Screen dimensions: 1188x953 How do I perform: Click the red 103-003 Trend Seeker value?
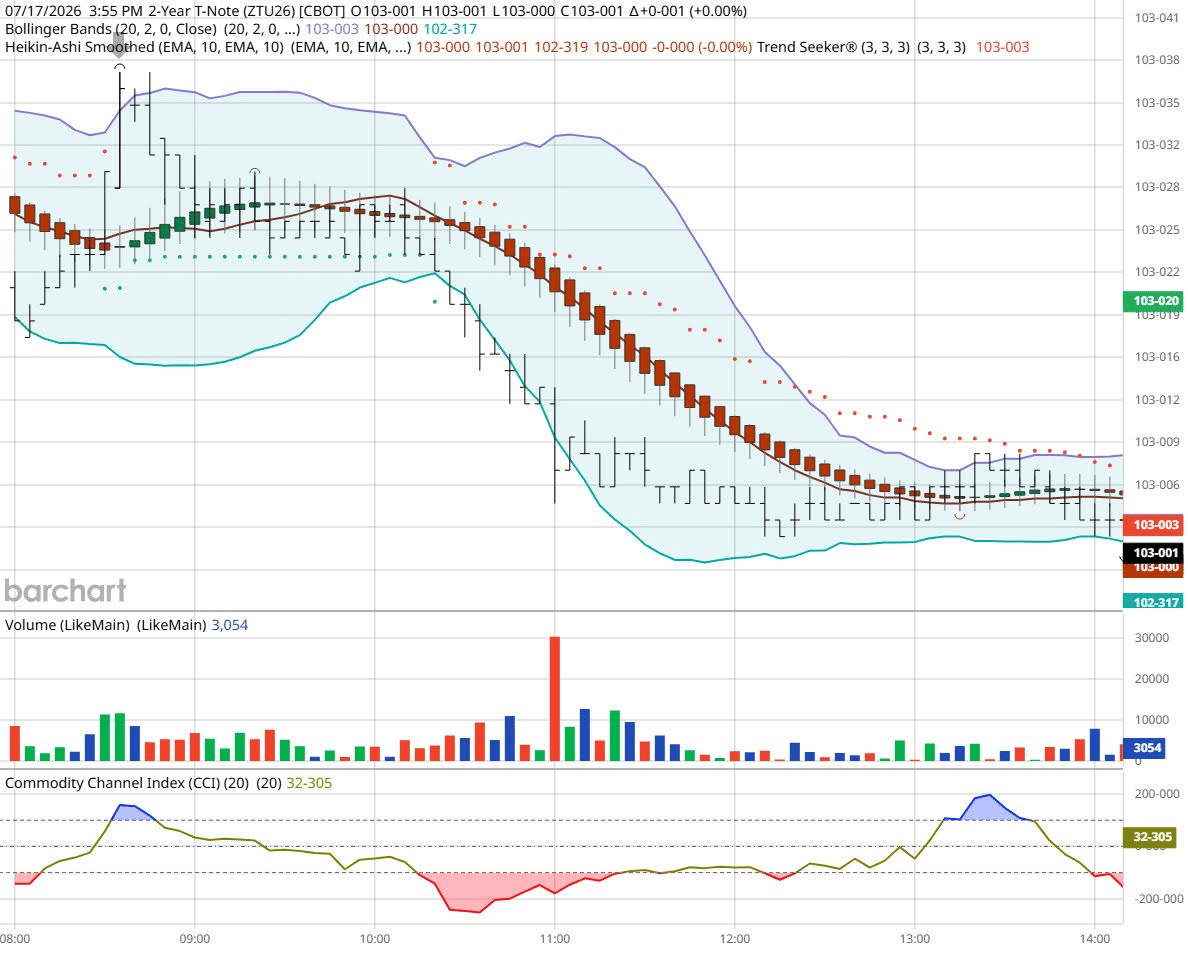(1002, 47)
